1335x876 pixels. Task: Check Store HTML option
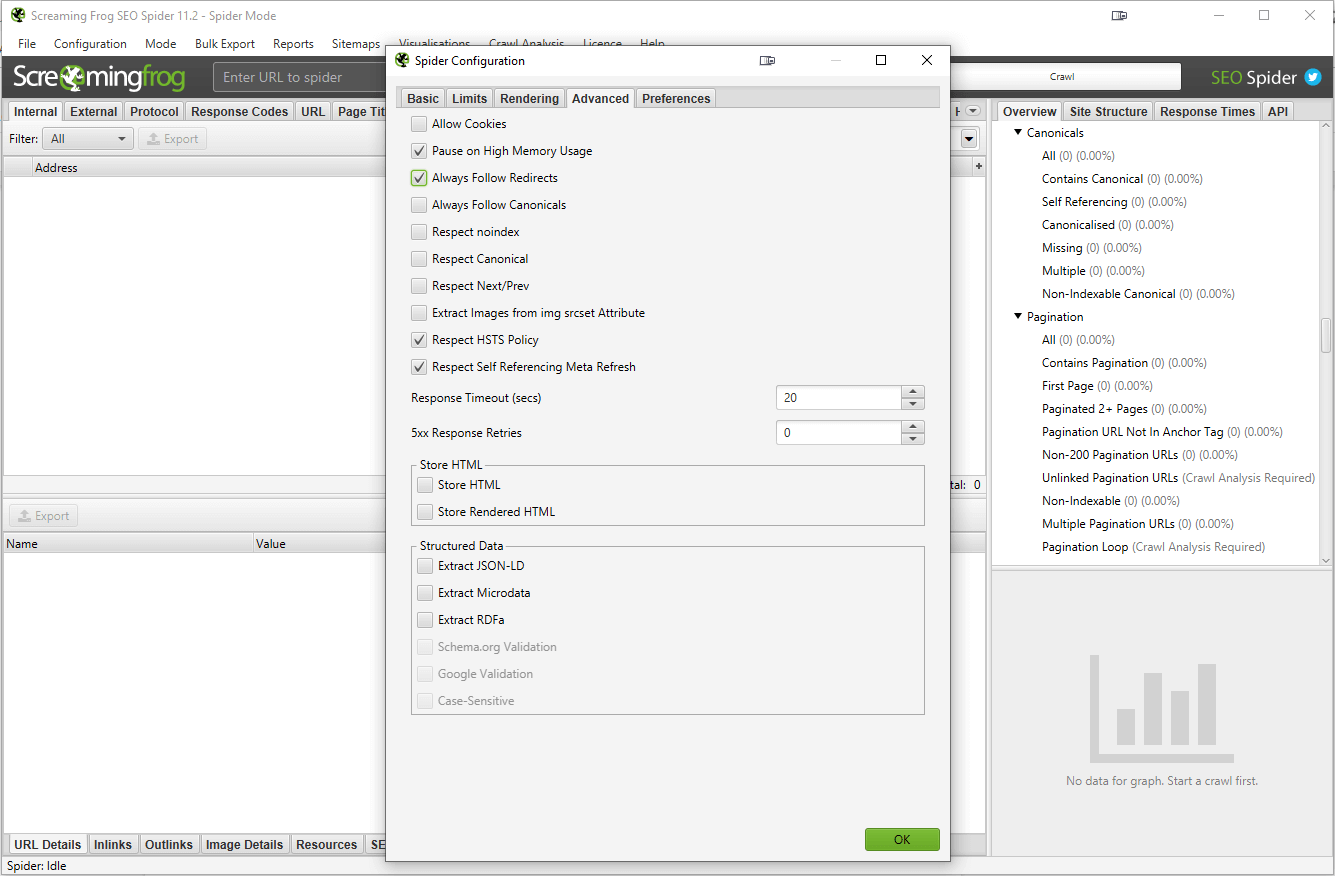[x=425, y=485]
